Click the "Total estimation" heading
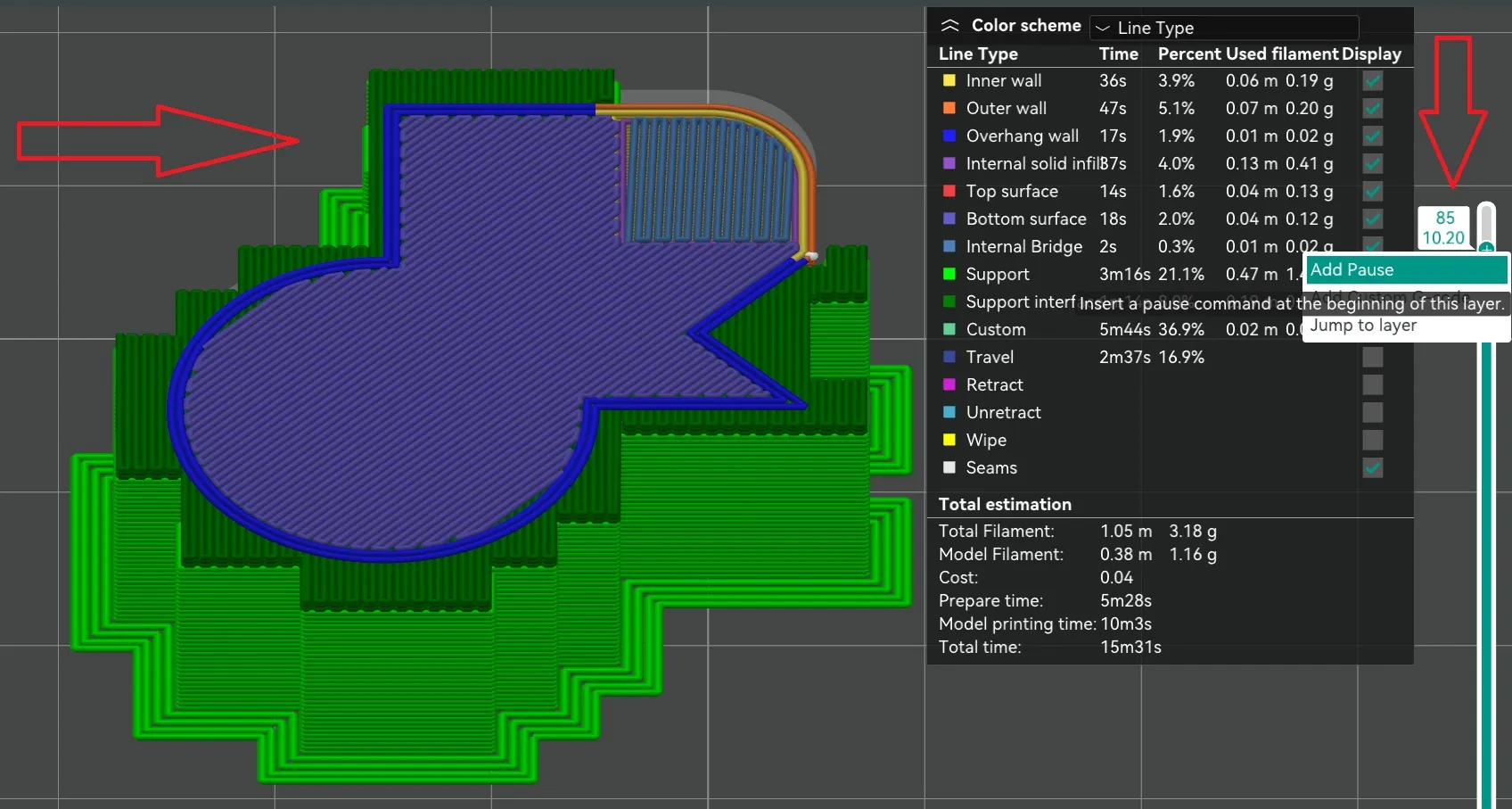Image resolution: width=1512 pixels, height=809 pixels. click(x=1005, y=504)
